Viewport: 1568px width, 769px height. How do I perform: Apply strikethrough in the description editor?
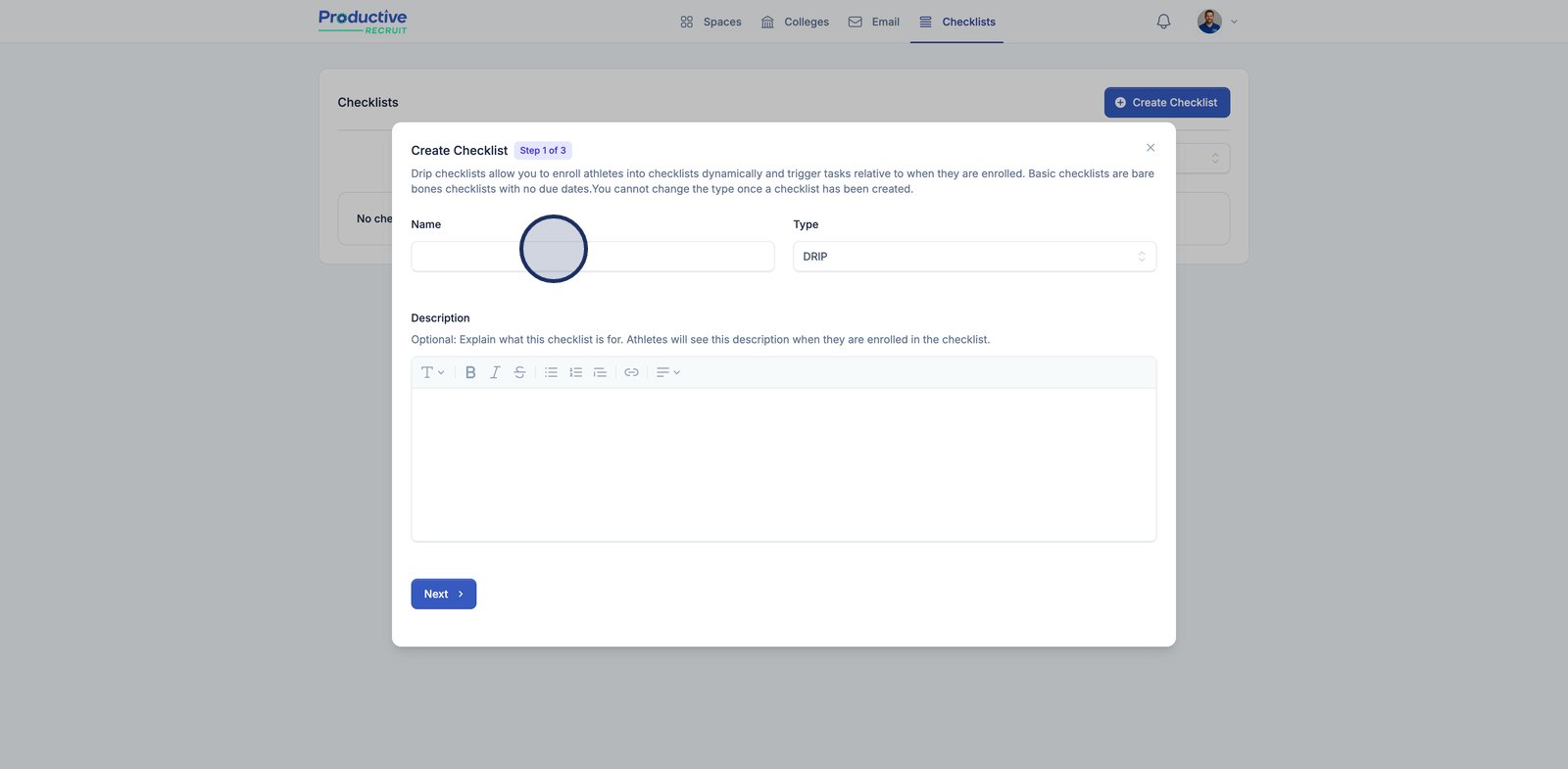coord(519,372)
